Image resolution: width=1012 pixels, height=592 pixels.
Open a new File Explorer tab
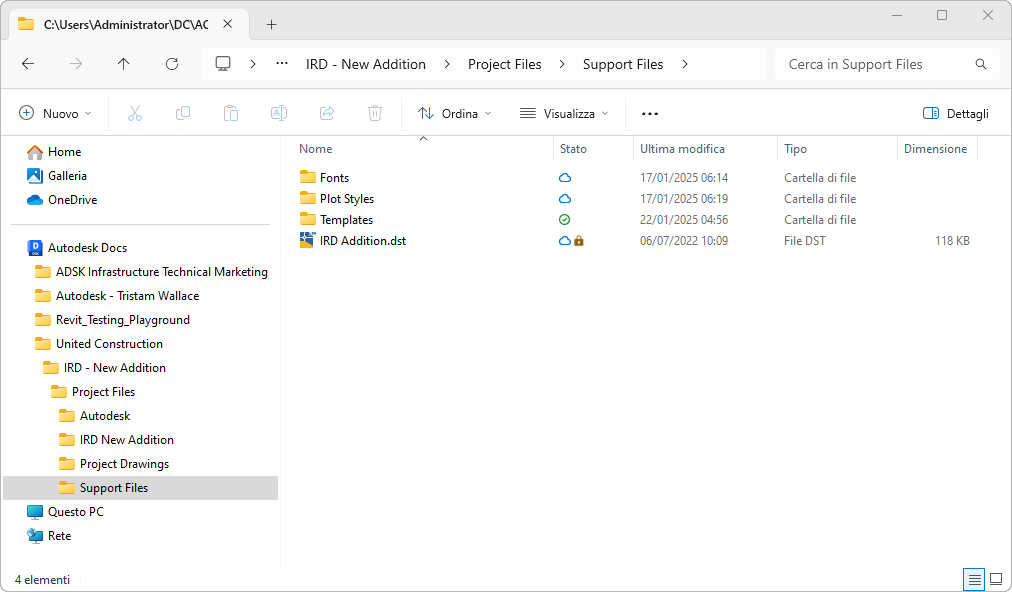(272, 24)
